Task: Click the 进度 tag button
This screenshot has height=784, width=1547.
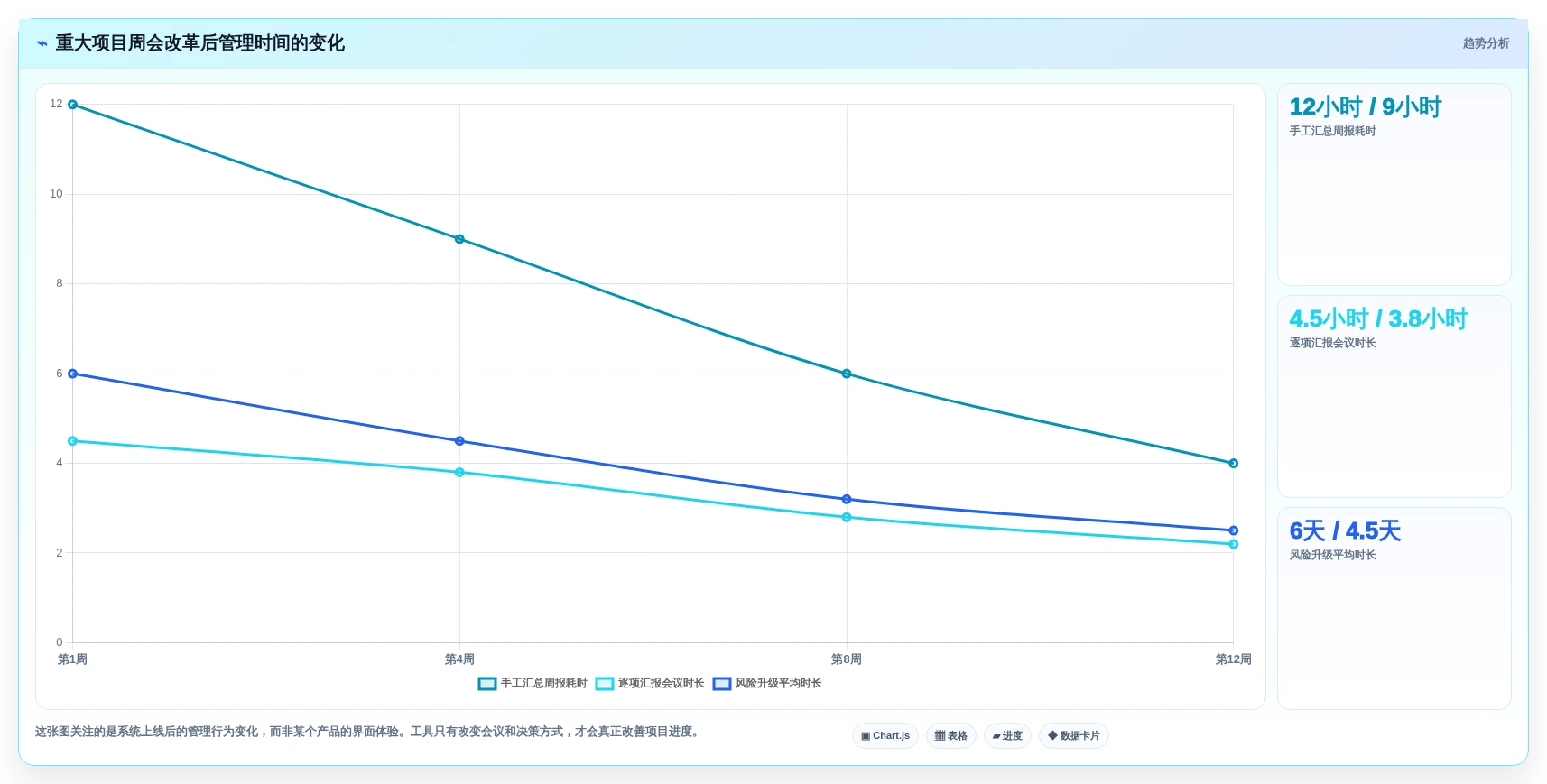Action: 1007,736
